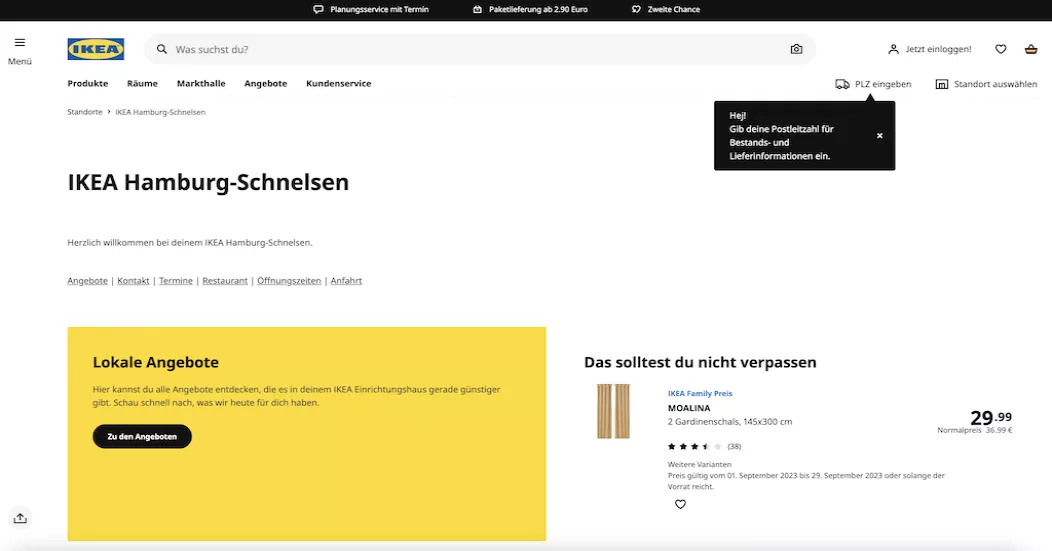This screenshot has height=551, width=1052.
Task: Click the MOALINA star rating
Action: coord(695,446)
